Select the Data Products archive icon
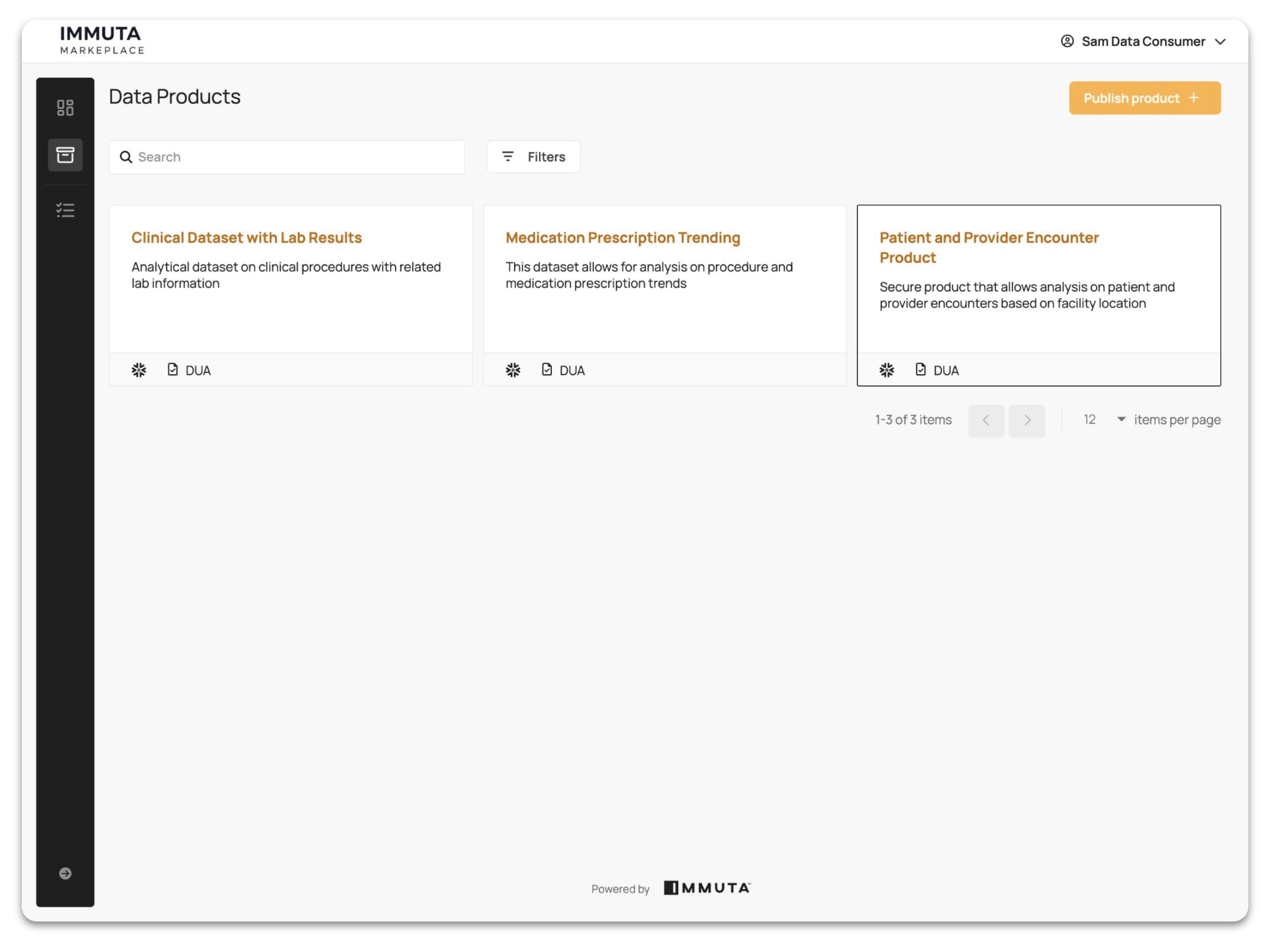The height and width of the screenshot is (952, 1280). pos(65,155)
